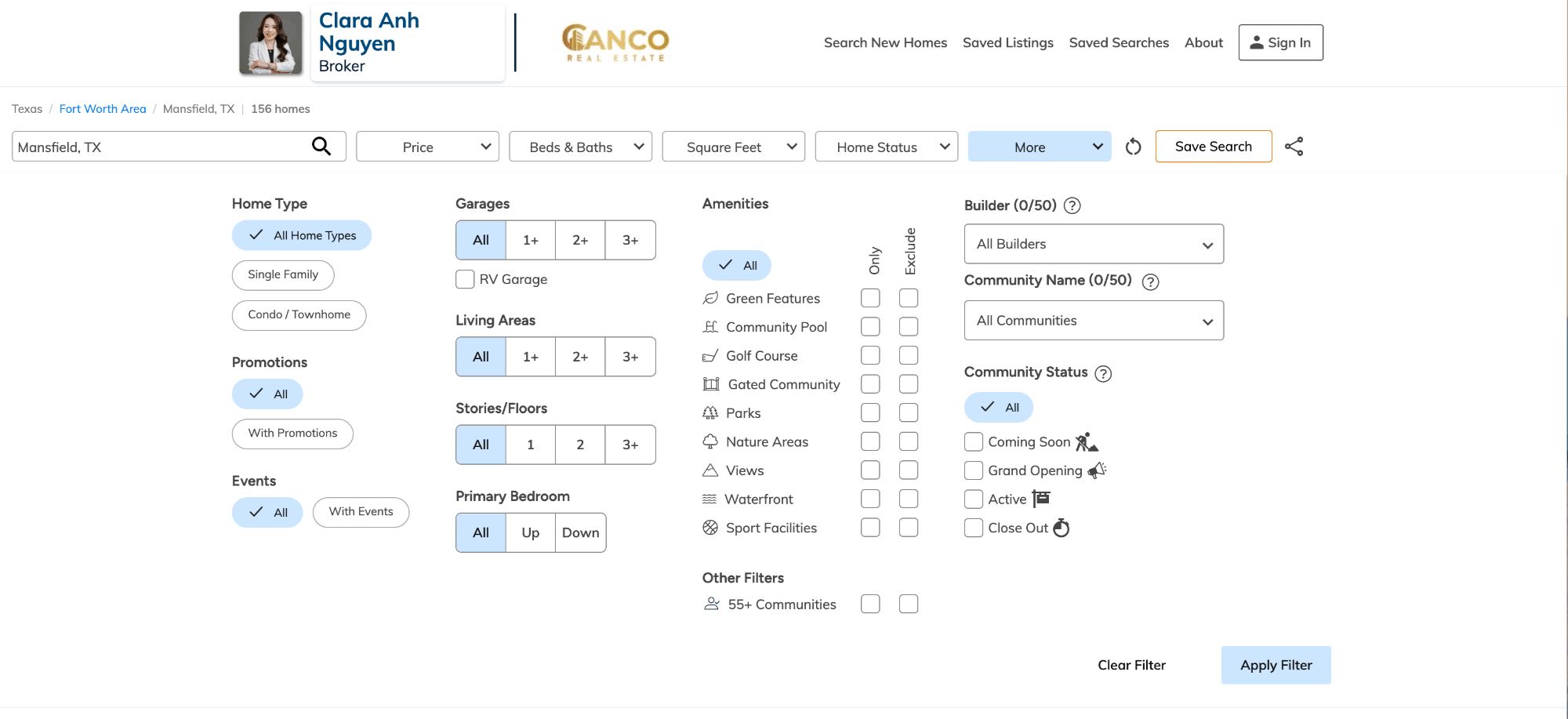Click the Sport Facilities ball icon
1568x719 pixels.
tap(710, 528)
